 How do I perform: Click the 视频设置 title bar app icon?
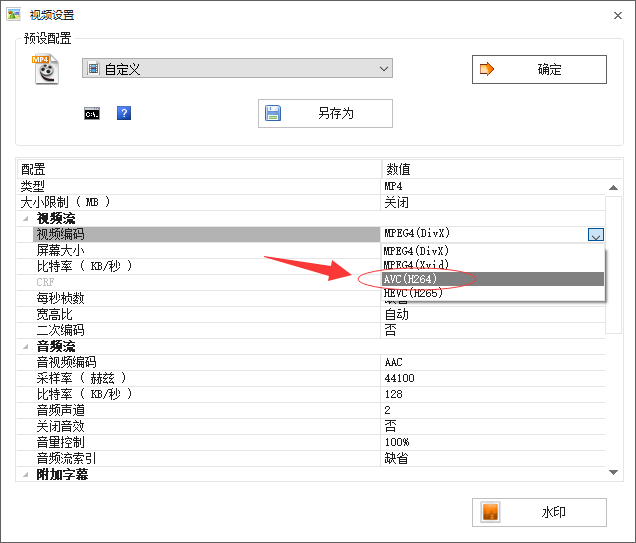pos(14,15)
